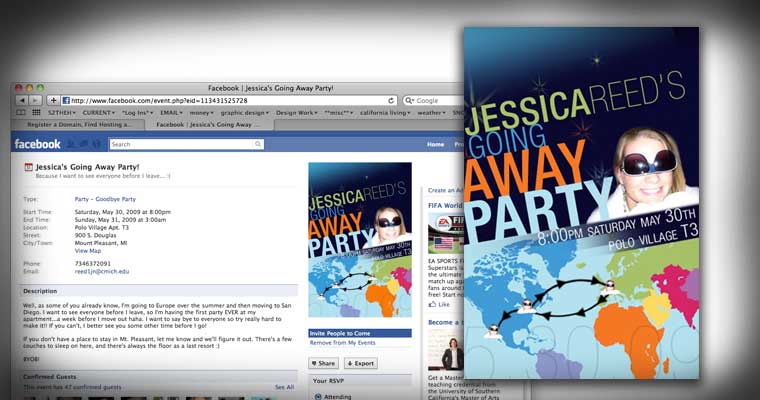Screen dimensions: 760x400
Task: Click Invite People to Come
Action: point(360,333)
